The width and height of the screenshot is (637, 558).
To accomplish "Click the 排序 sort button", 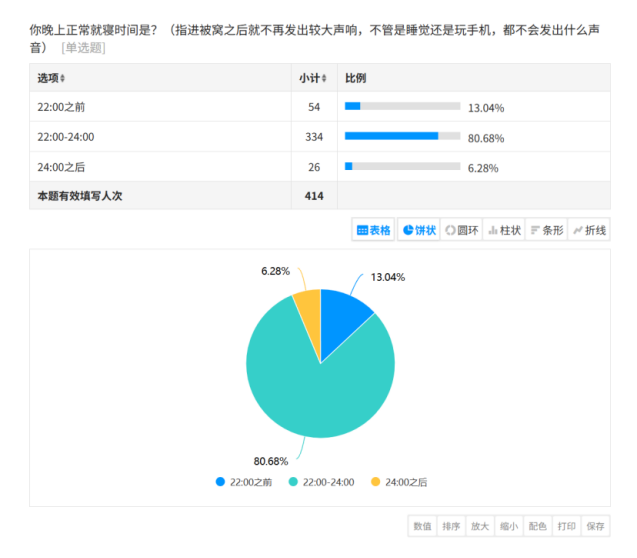I will tap(451, 526).
